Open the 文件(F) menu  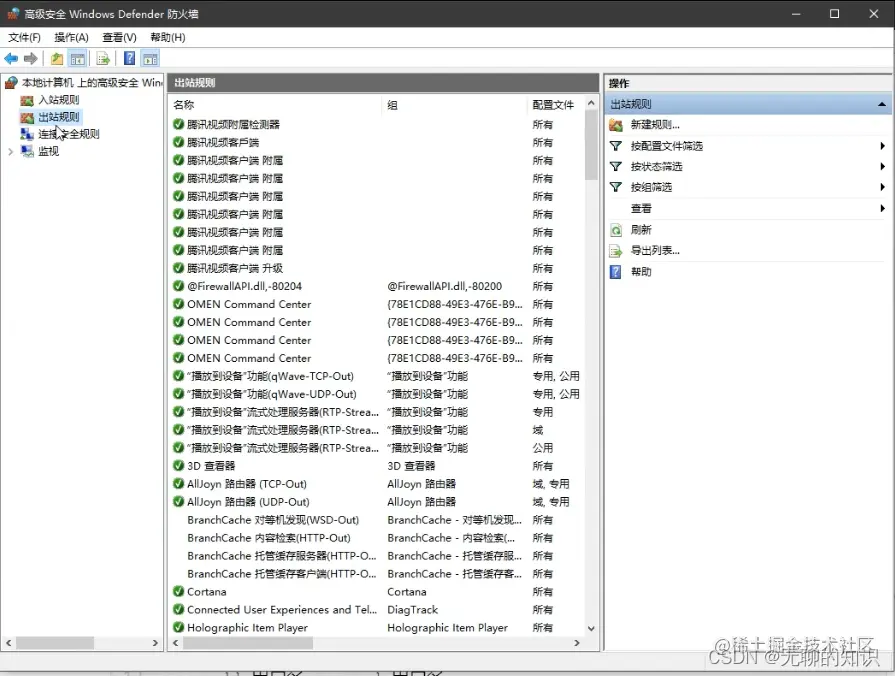24,38
